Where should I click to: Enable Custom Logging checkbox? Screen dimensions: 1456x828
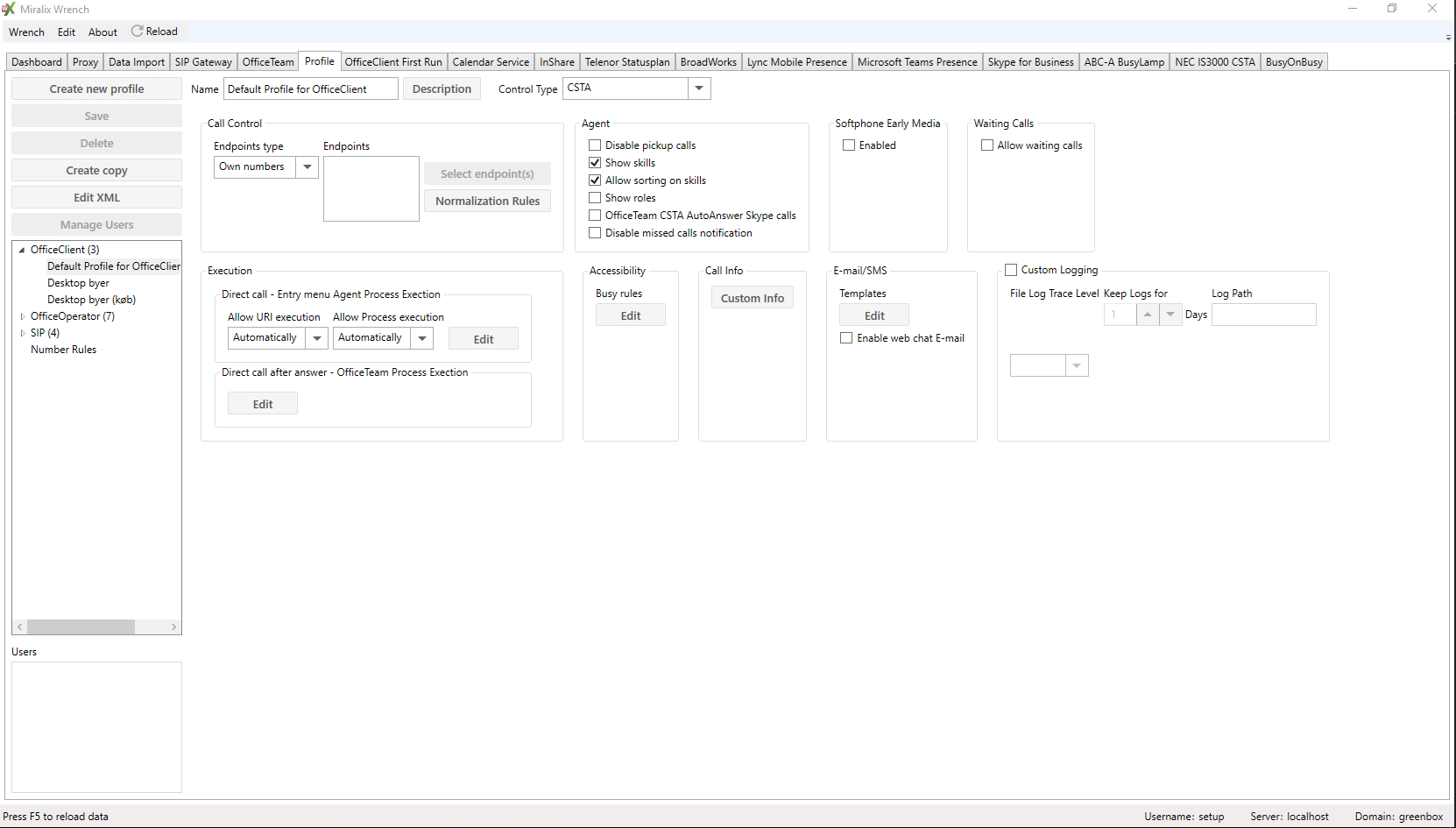click(1011, 270)
